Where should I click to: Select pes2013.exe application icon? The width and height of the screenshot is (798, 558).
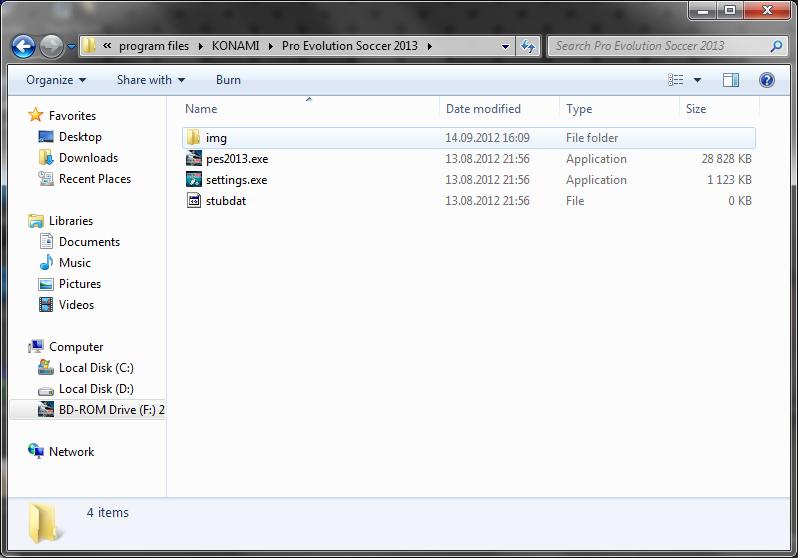[x=193, y=158]
